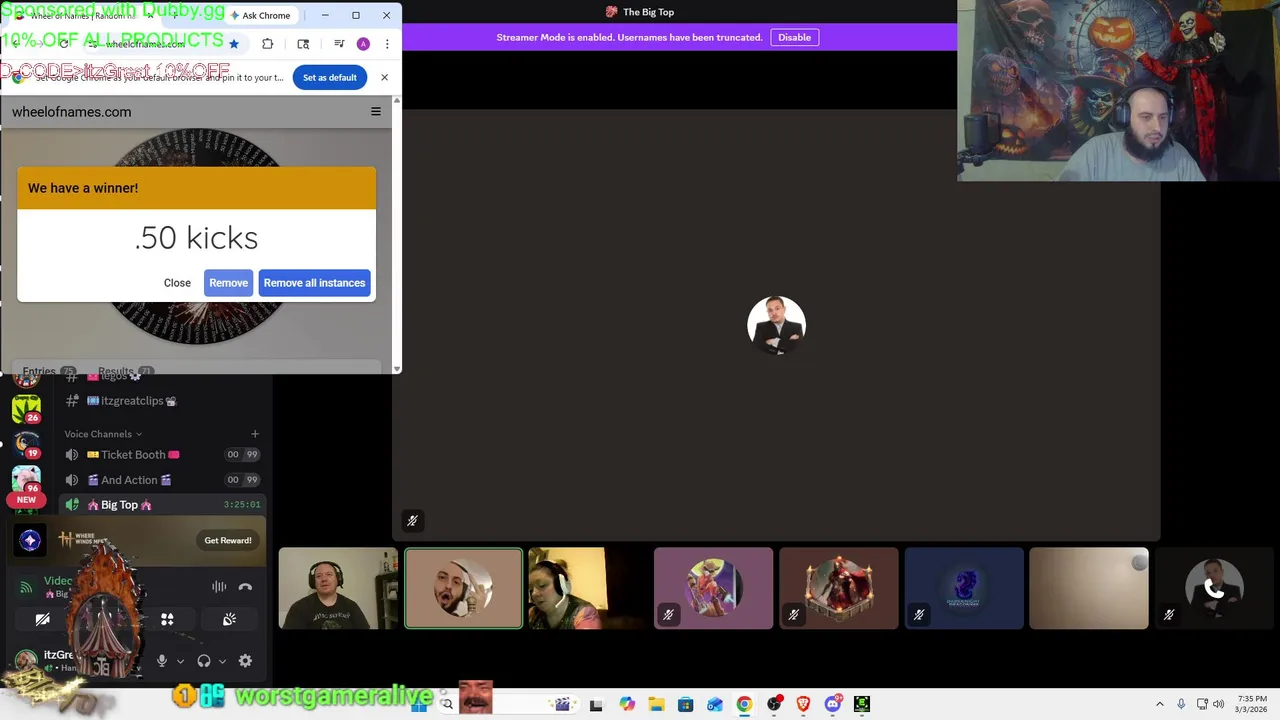The height and width of the screenshot is (720, 1280).
Task: Toggle Discord noise suppression icon
Action: [x=219, y=587]
